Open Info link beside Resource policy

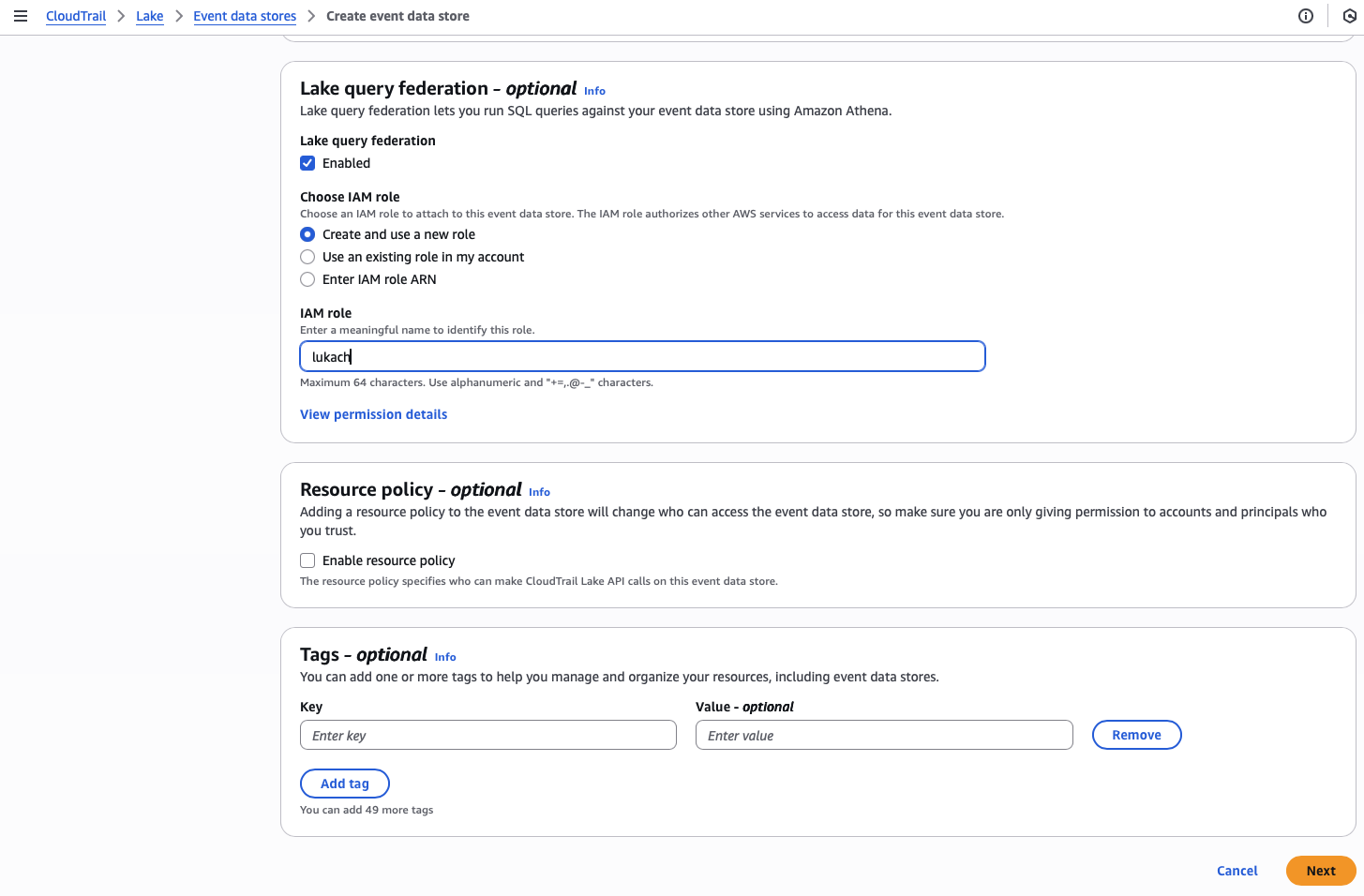539,492
